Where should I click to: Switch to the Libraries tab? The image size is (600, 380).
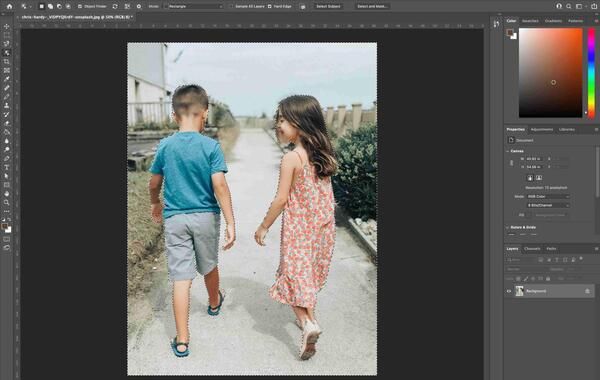(567, 130)
